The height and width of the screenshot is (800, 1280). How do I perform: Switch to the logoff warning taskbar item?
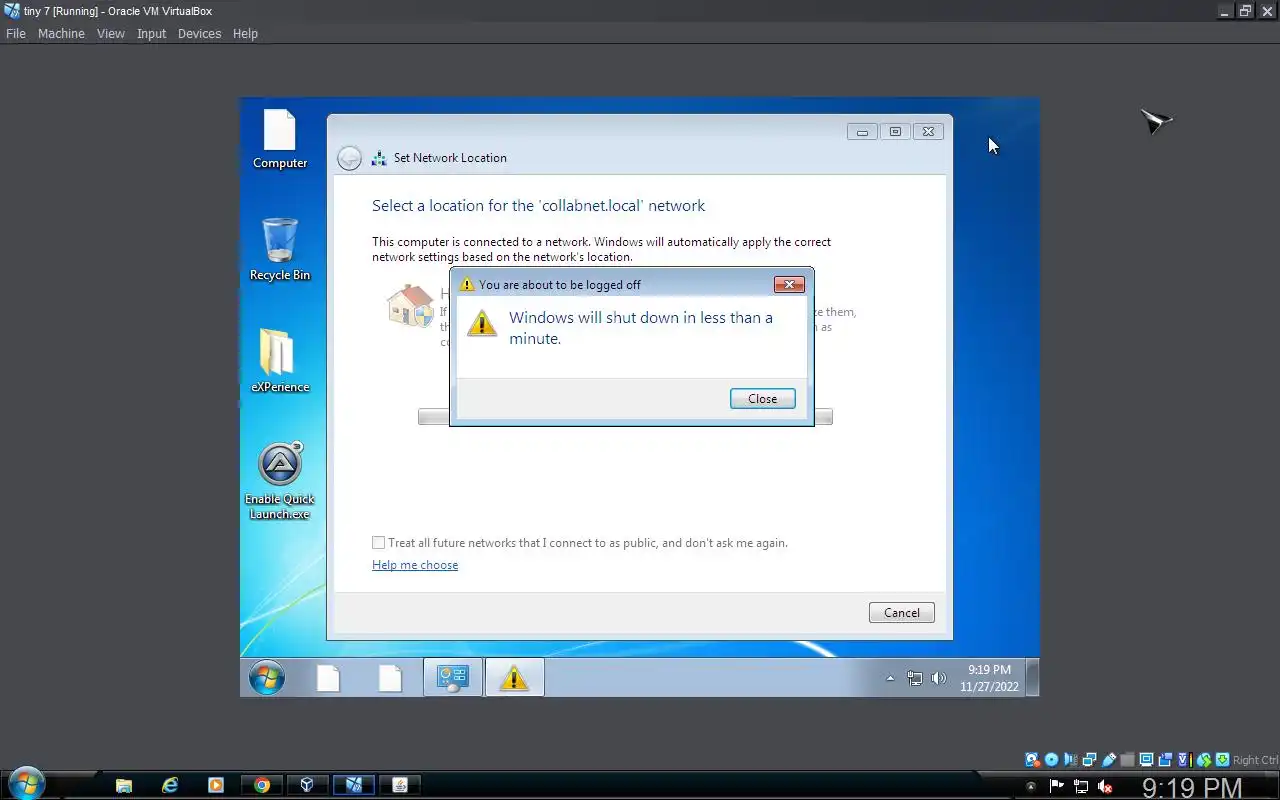(x=514, y=678)
